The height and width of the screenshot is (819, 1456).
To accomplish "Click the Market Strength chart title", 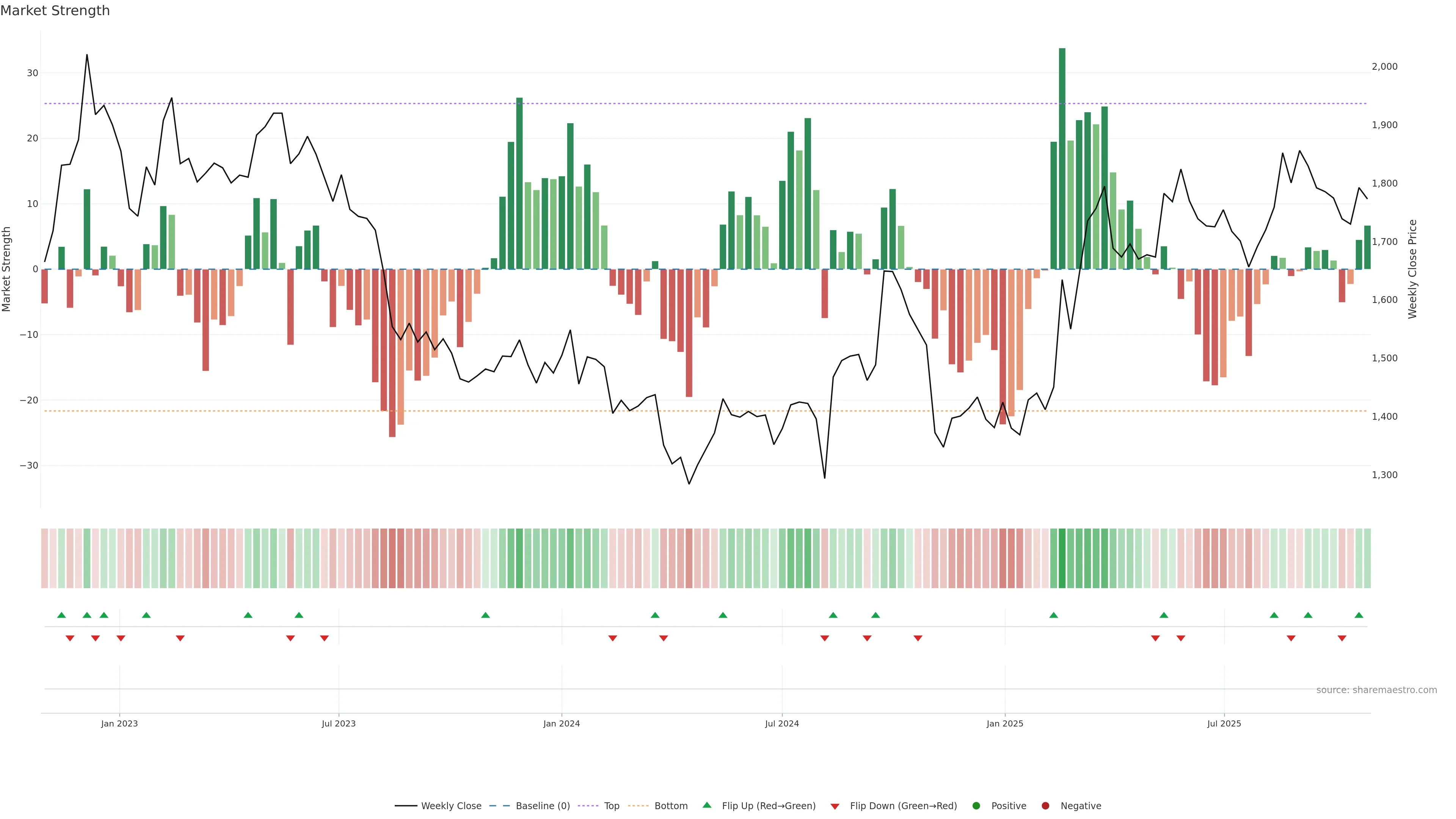I will (55, 11).
